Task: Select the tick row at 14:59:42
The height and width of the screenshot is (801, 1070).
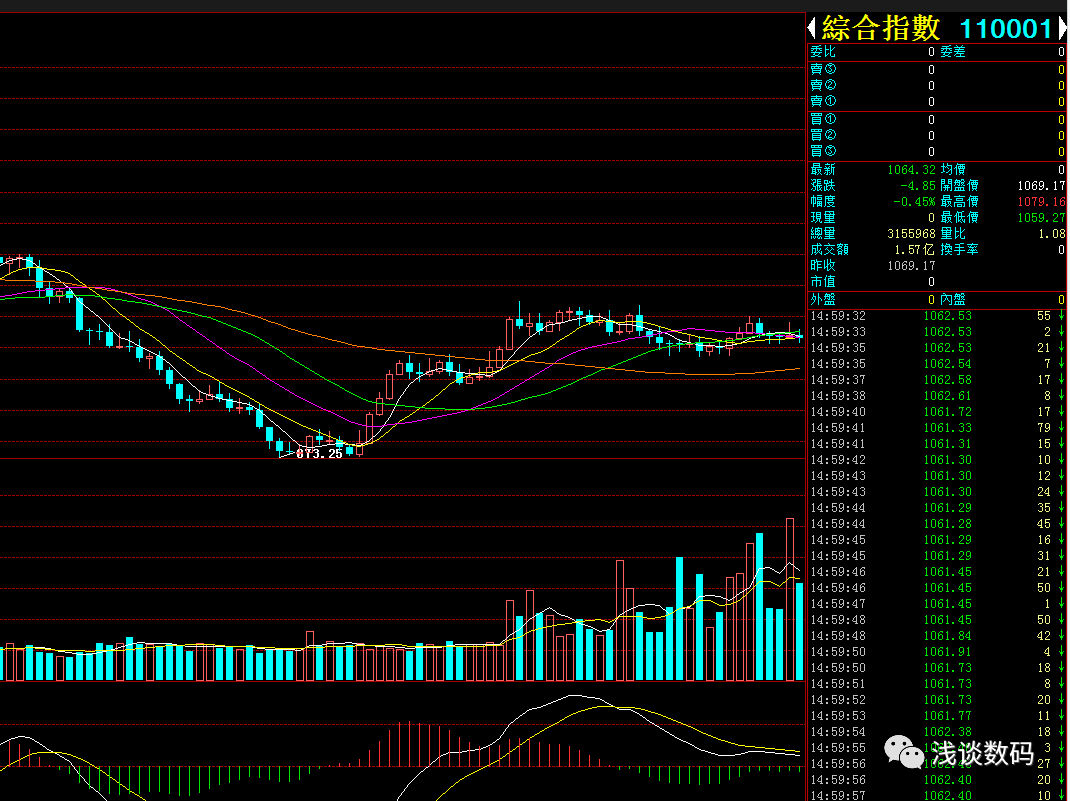Action: click(938, 461)
